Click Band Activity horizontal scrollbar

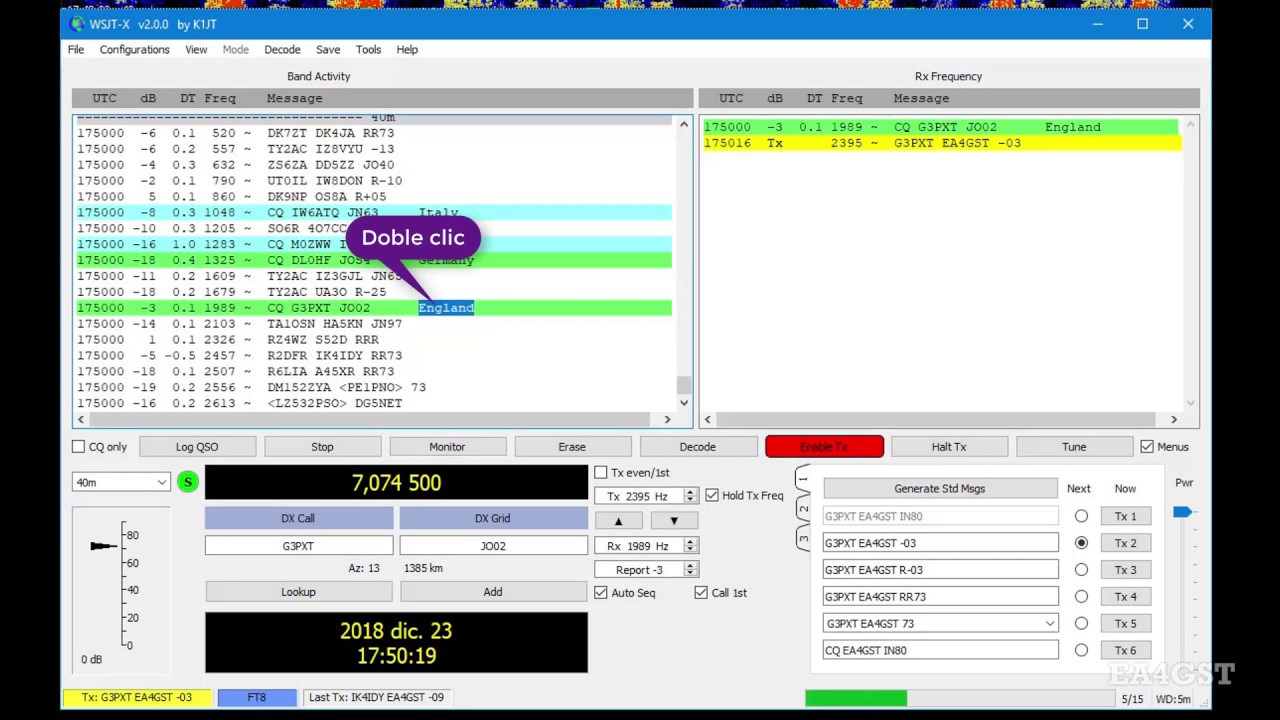(x=375, y=419)
